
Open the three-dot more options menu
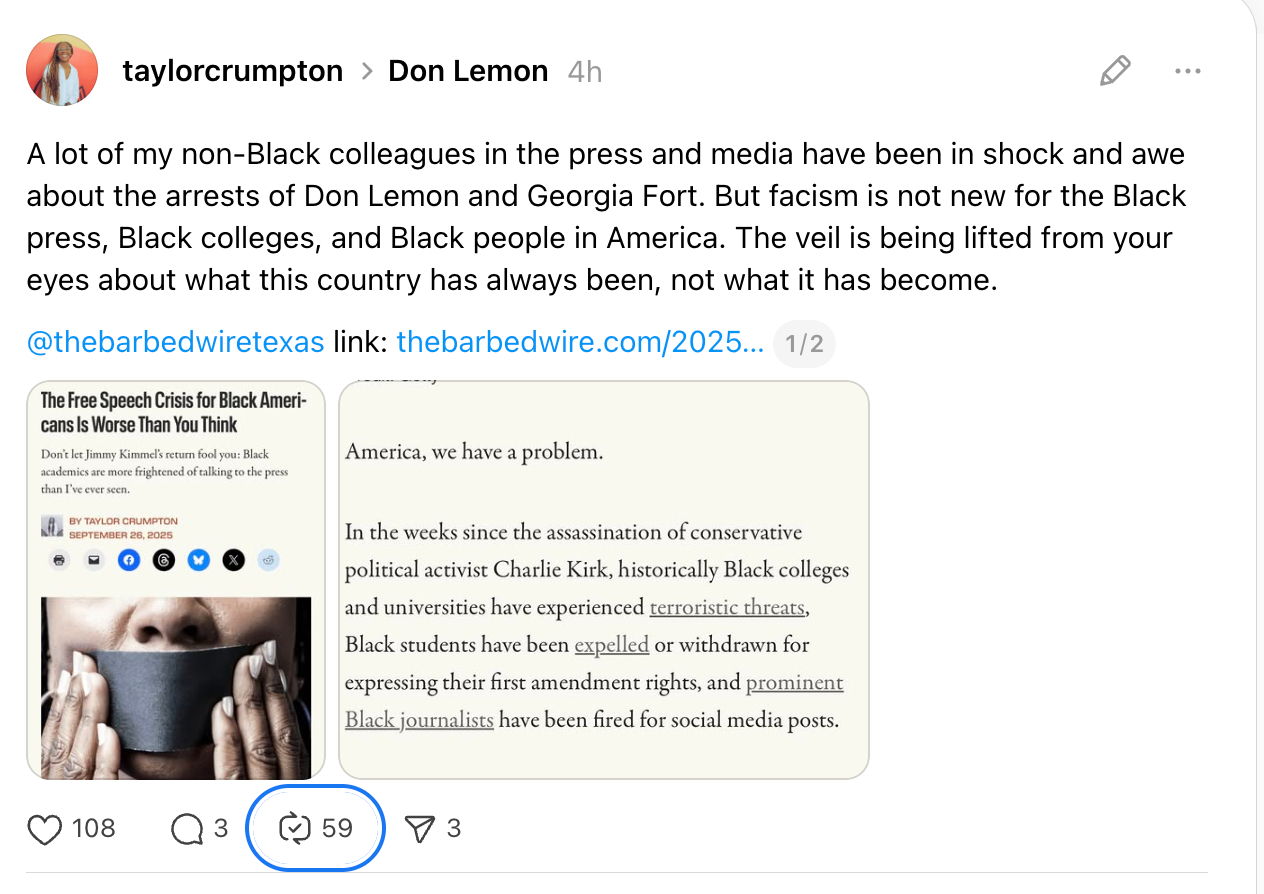(1188, 71)
